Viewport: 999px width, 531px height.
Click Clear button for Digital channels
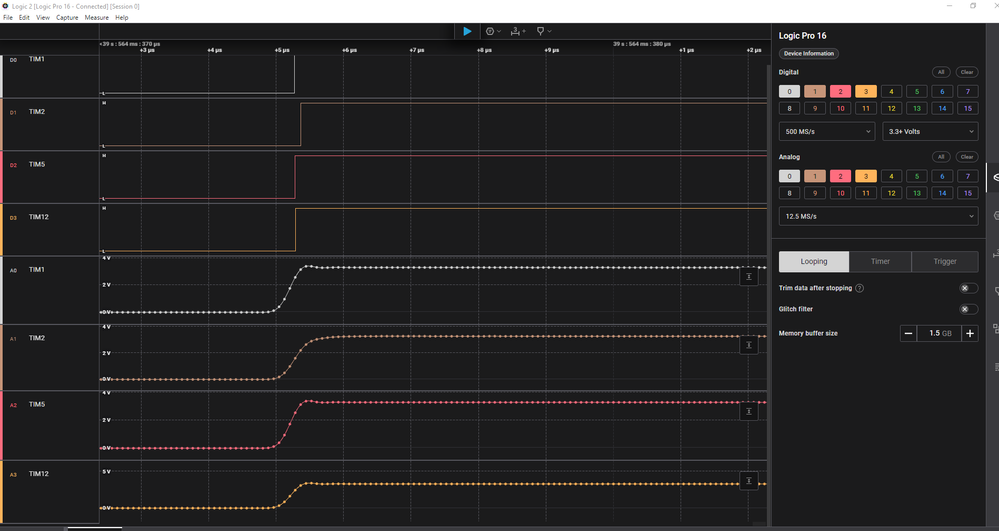pyautogui.click(x=967, y=72)
